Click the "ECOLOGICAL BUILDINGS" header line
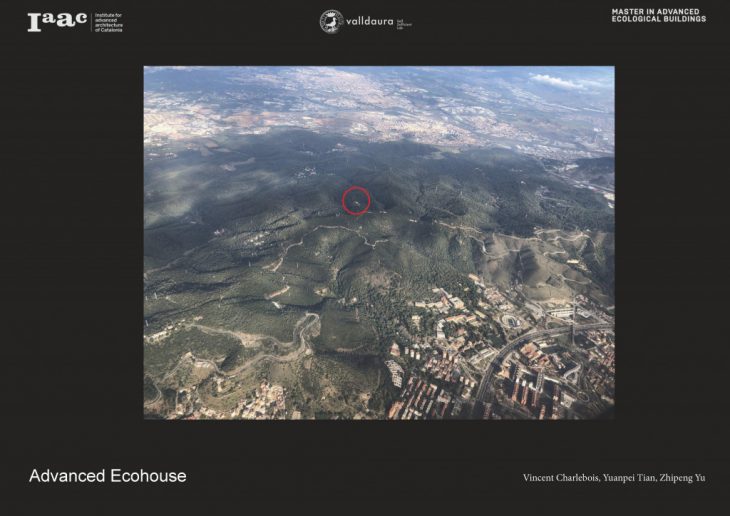This screenshot has height=516, width=730. click(x=658, y=19)
